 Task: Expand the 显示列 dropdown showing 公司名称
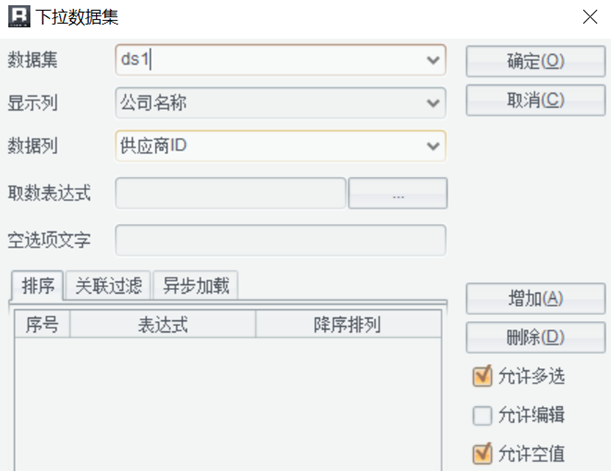coord(433,103)
